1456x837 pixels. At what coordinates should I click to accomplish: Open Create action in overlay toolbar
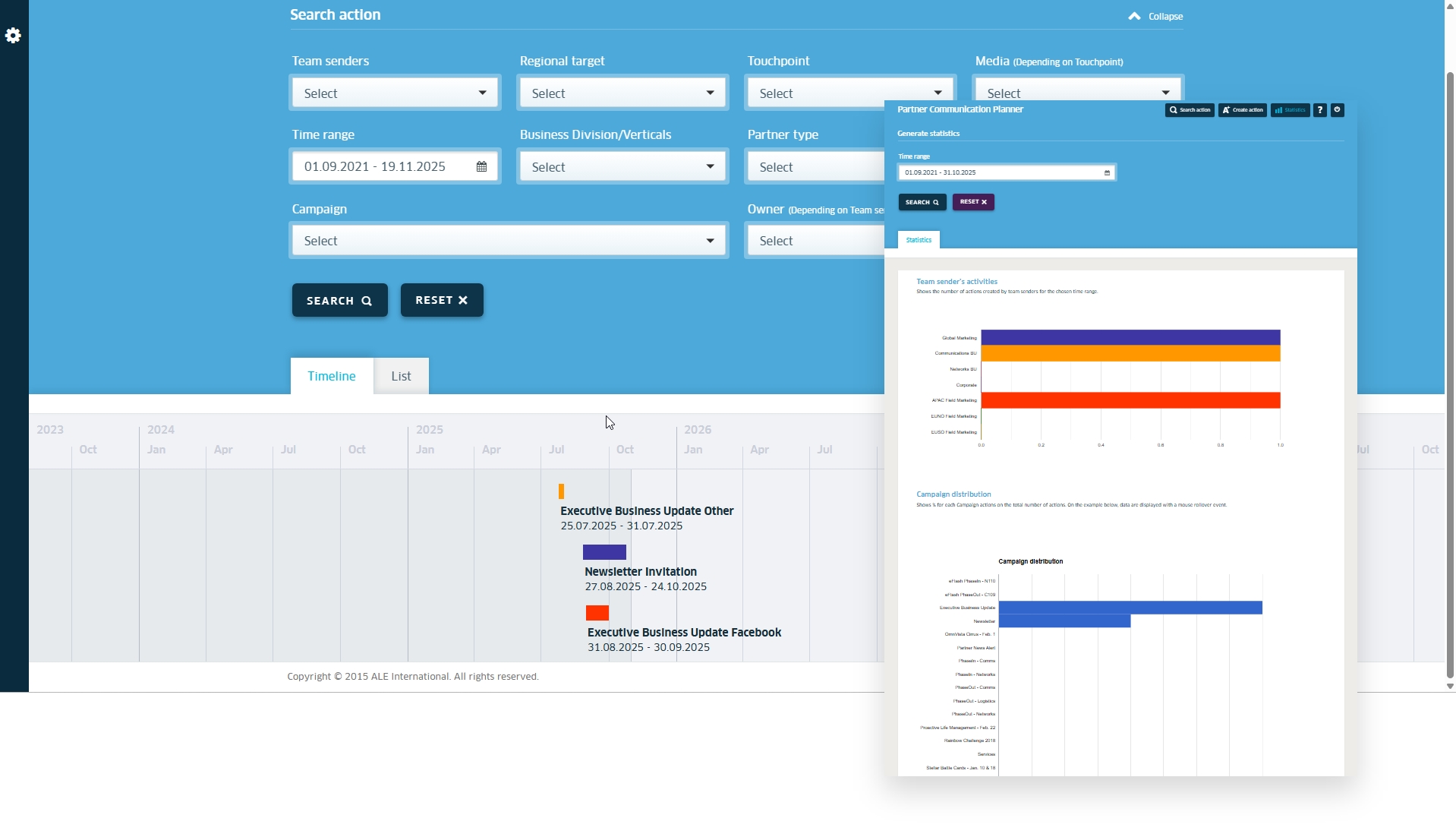pyautogui.click(x=1242, y=110)
